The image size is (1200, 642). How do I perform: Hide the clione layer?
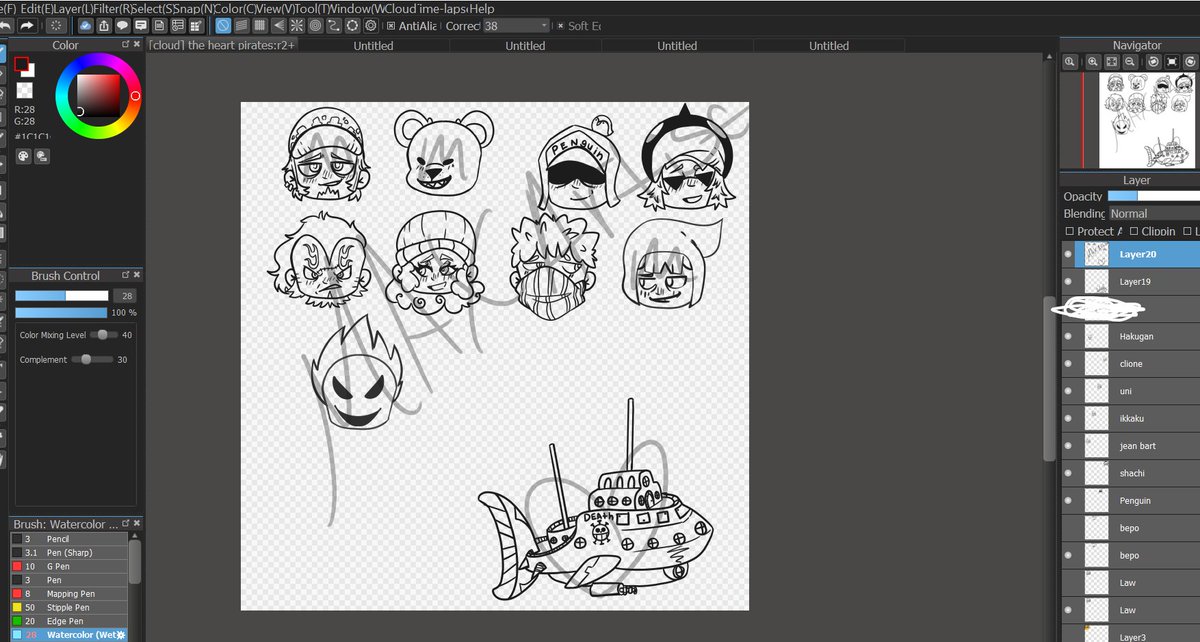(x=1069, y=364)
